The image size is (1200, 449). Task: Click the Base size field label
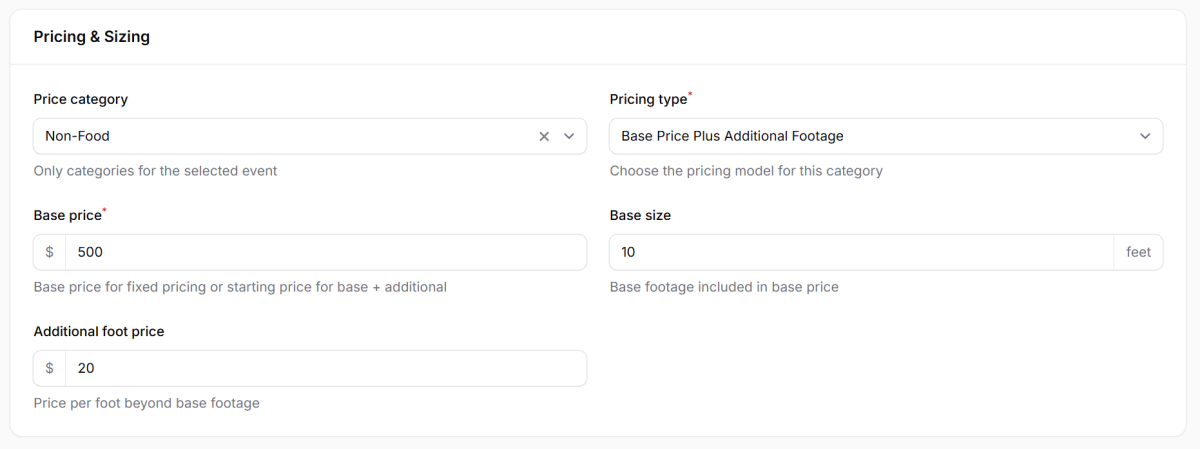[x=640, y=215]
